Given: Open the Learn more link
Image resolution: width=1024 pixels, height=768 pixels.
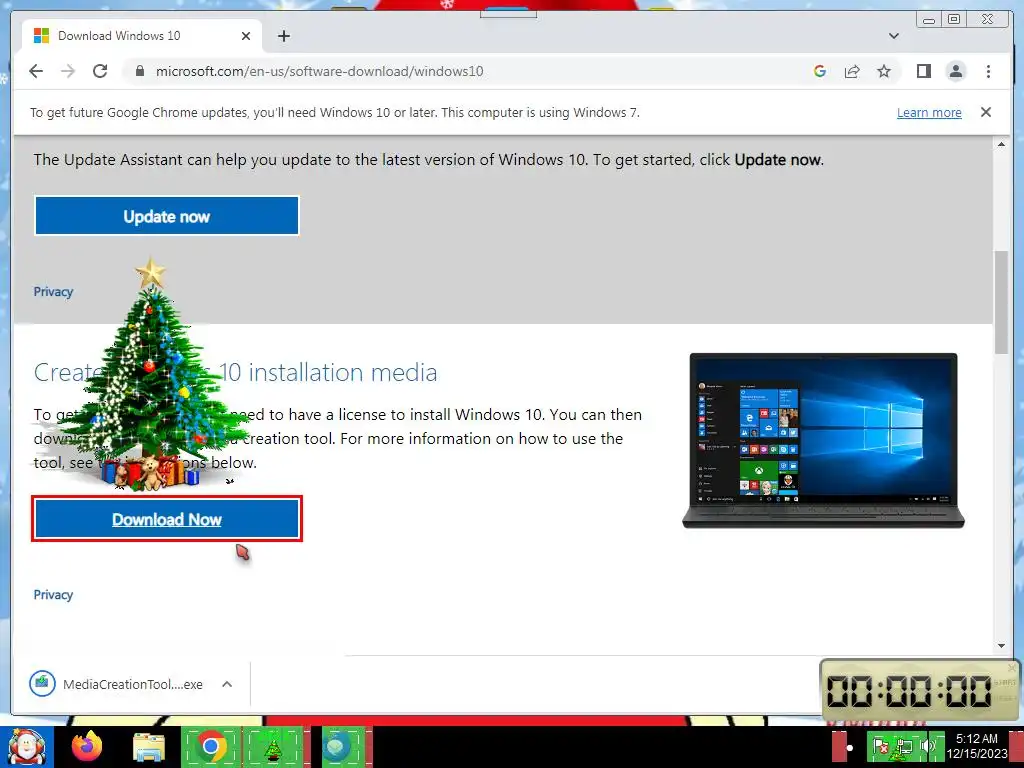Looking at the screenshot, I should point(929,112).
